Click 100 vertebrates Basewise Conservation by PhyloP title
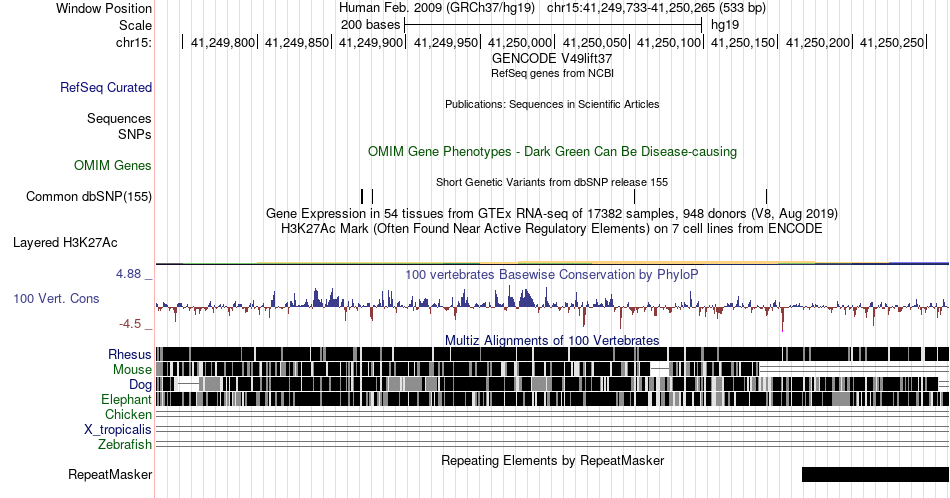Image resolution: width=950 pixels, height=498 pixels. [552, 274]
